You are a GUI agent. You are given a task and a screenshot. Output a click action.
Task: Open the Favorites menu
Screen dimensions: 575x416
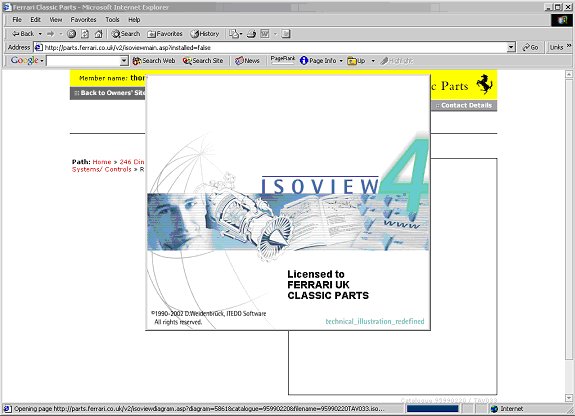tap(83, 20)
